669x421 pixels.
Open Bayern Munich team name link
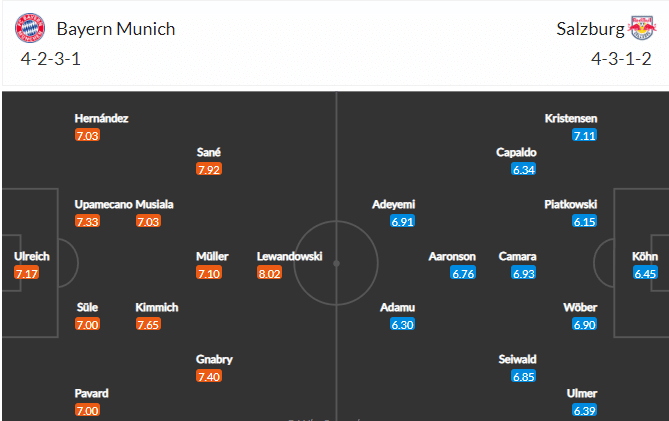116,29
